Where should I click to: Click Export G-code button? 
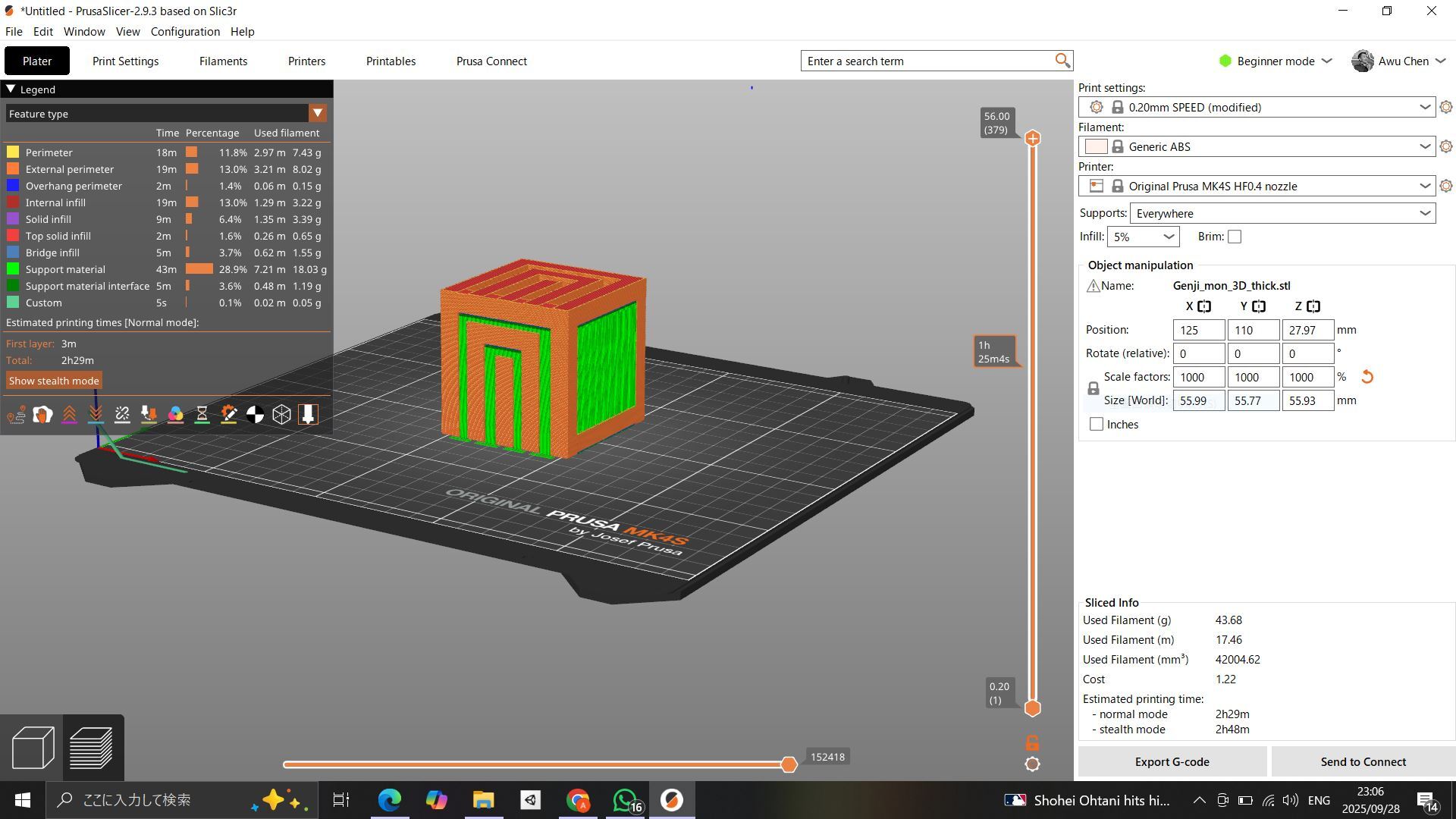point(1172,762)
